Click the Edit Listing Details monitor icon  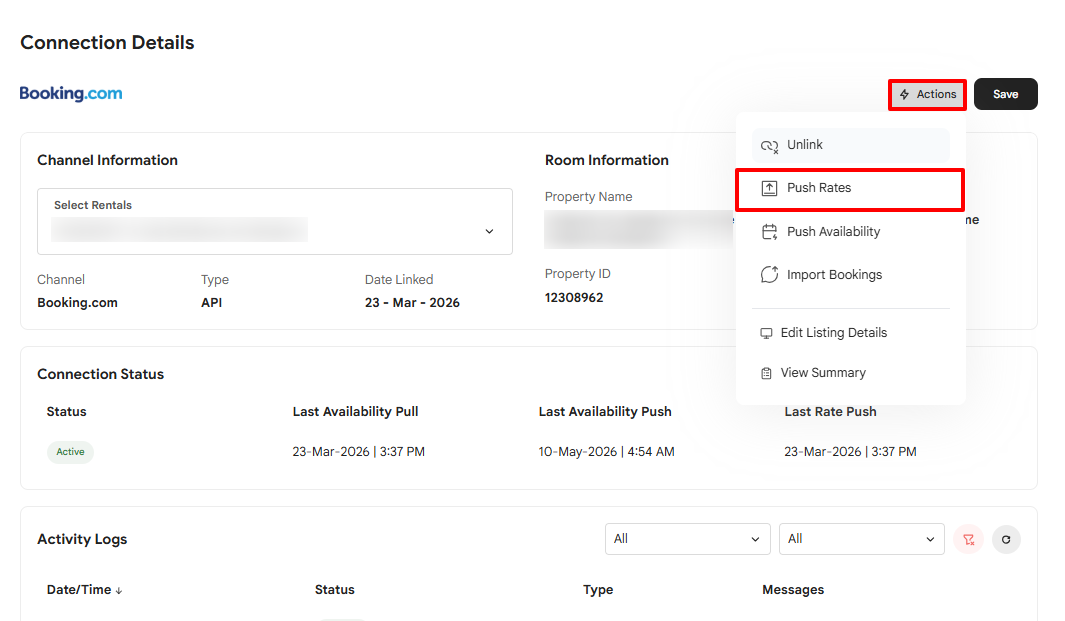[x=766, y=333]
